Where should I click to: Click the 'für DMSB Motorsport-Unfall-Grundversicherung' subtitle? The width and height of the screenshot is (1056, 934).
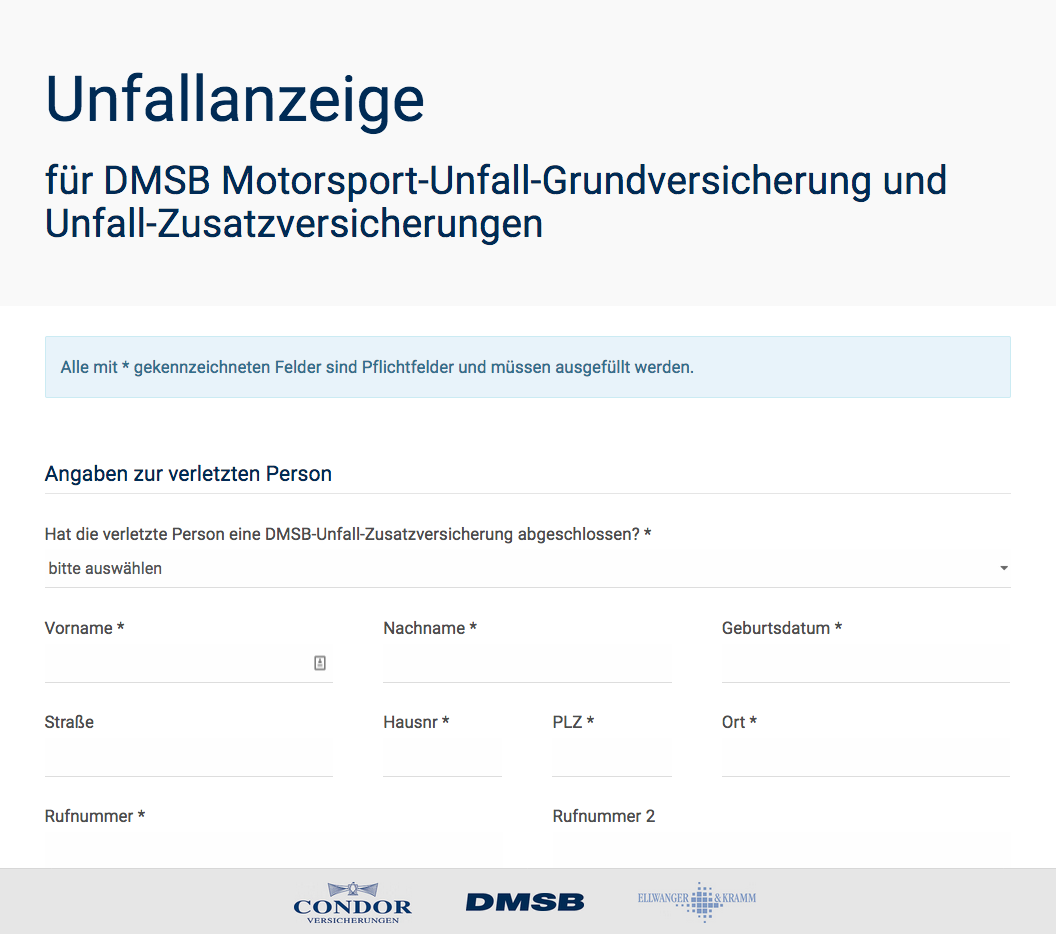coord(496,202)
